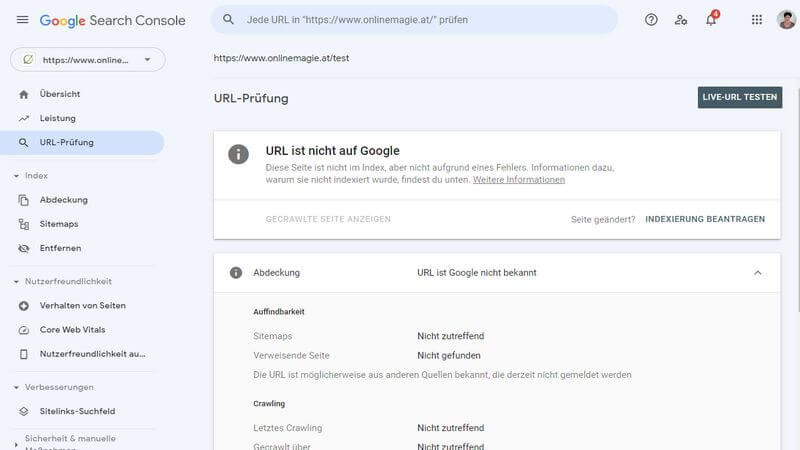
Task: Expand Sicherheit & manuelle Maßnahmen section
Action: click(x=16, y=444)
